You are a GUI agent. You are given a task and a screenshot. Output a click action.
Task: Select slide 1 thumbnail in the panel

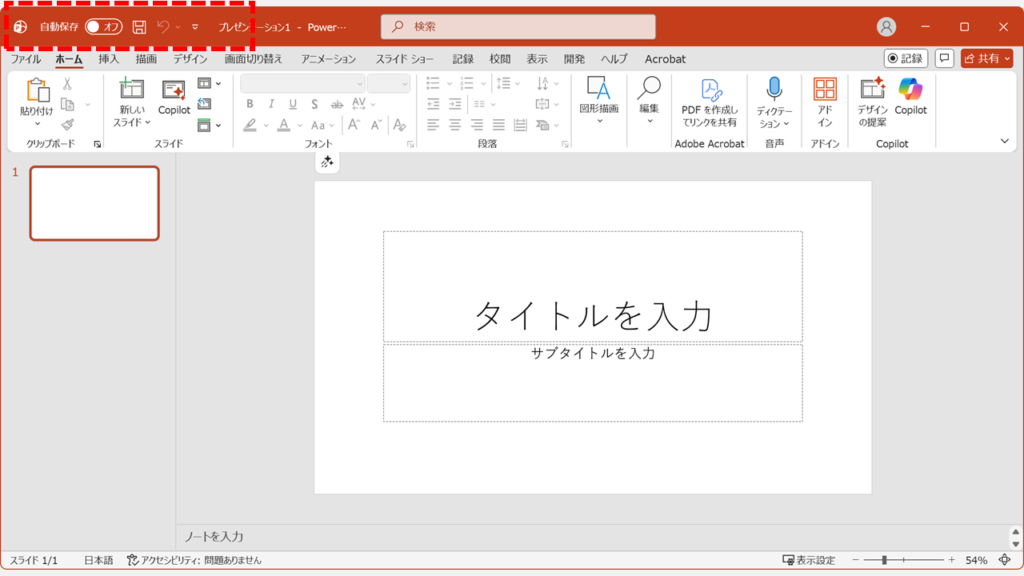94,205
